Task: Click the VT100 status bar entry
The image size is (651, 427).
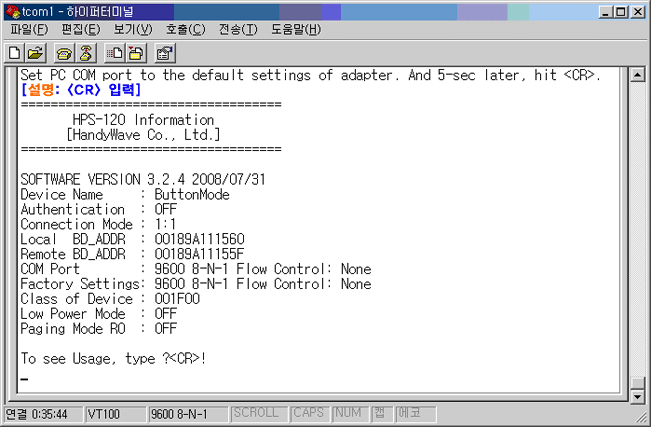Action: (115, 414)
